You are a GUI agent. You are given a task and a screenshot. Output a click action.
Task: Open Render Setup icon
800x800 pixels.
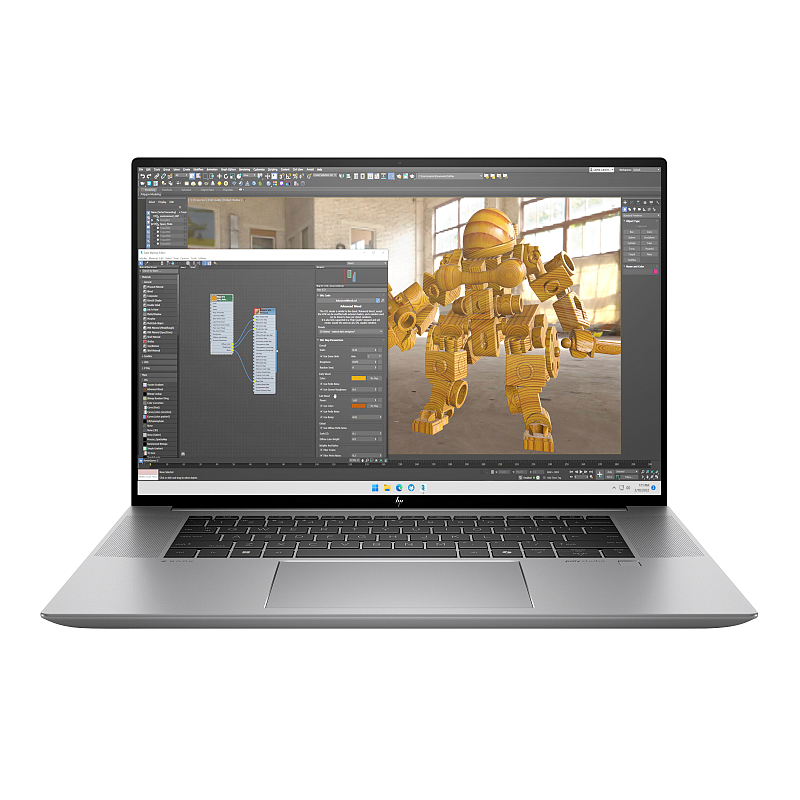pyautogui.click(x=399, y=177)
